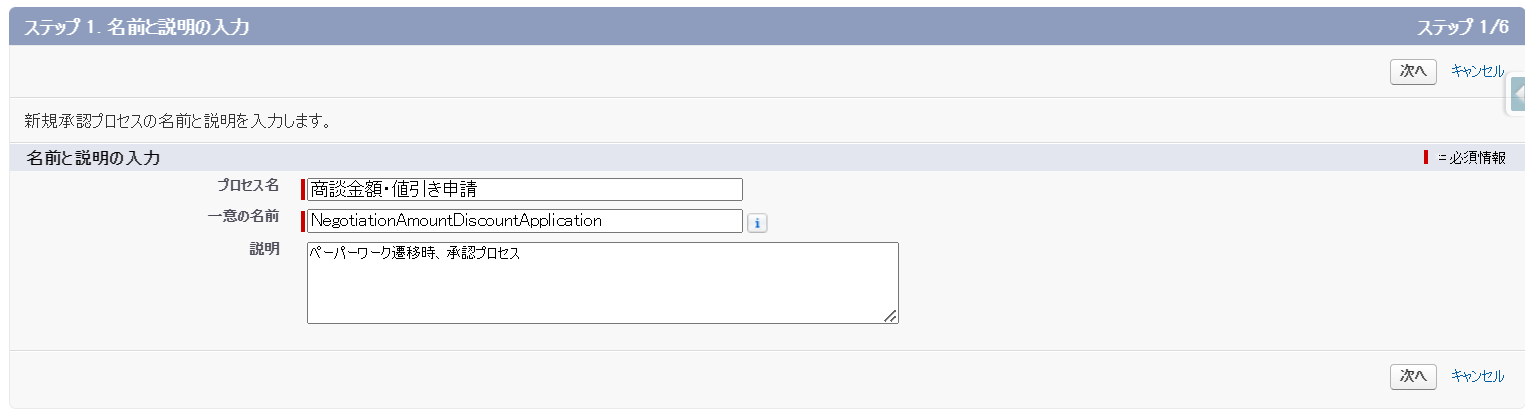
Task: Click the ステップ 1. 名前と説明の入力 title bar
Action: 137,27
